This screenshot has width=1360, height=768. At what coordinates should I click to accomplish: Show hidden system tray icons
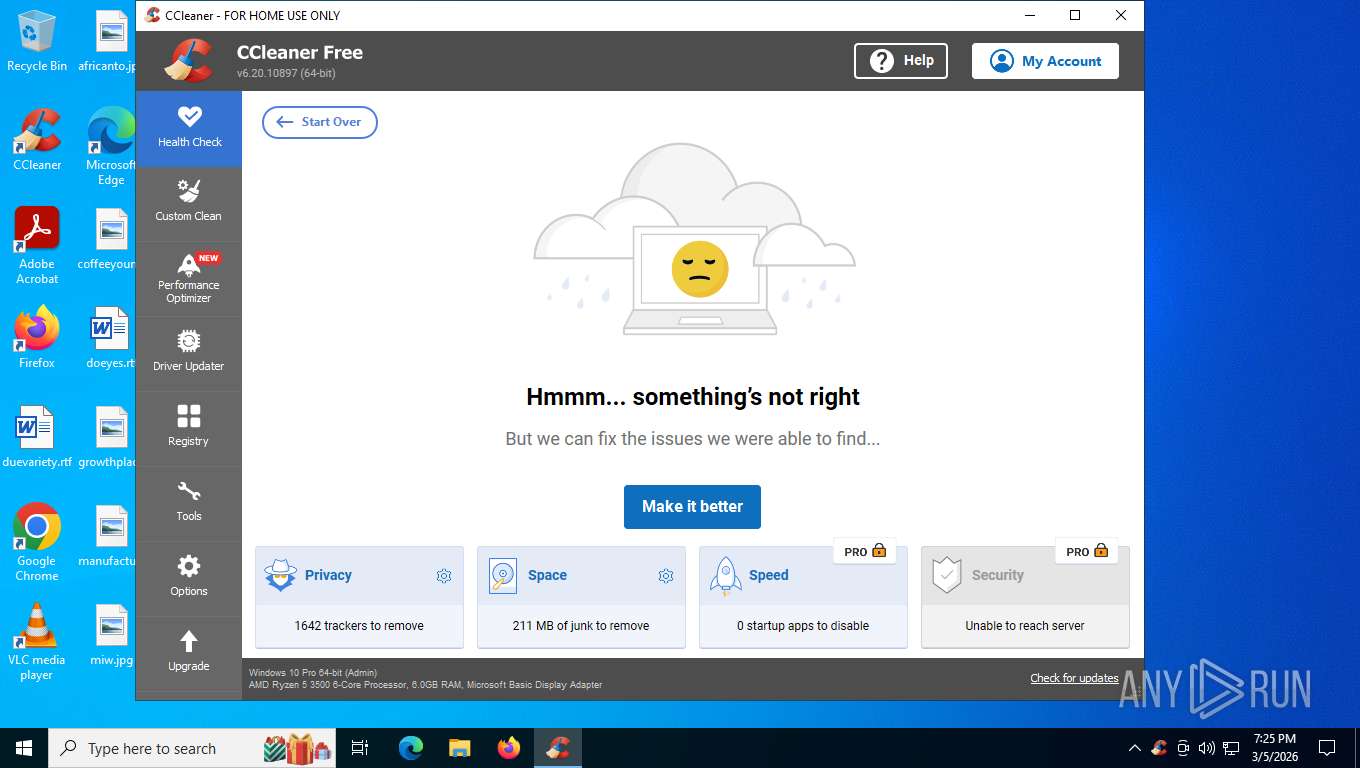(x=1134, y=748)
